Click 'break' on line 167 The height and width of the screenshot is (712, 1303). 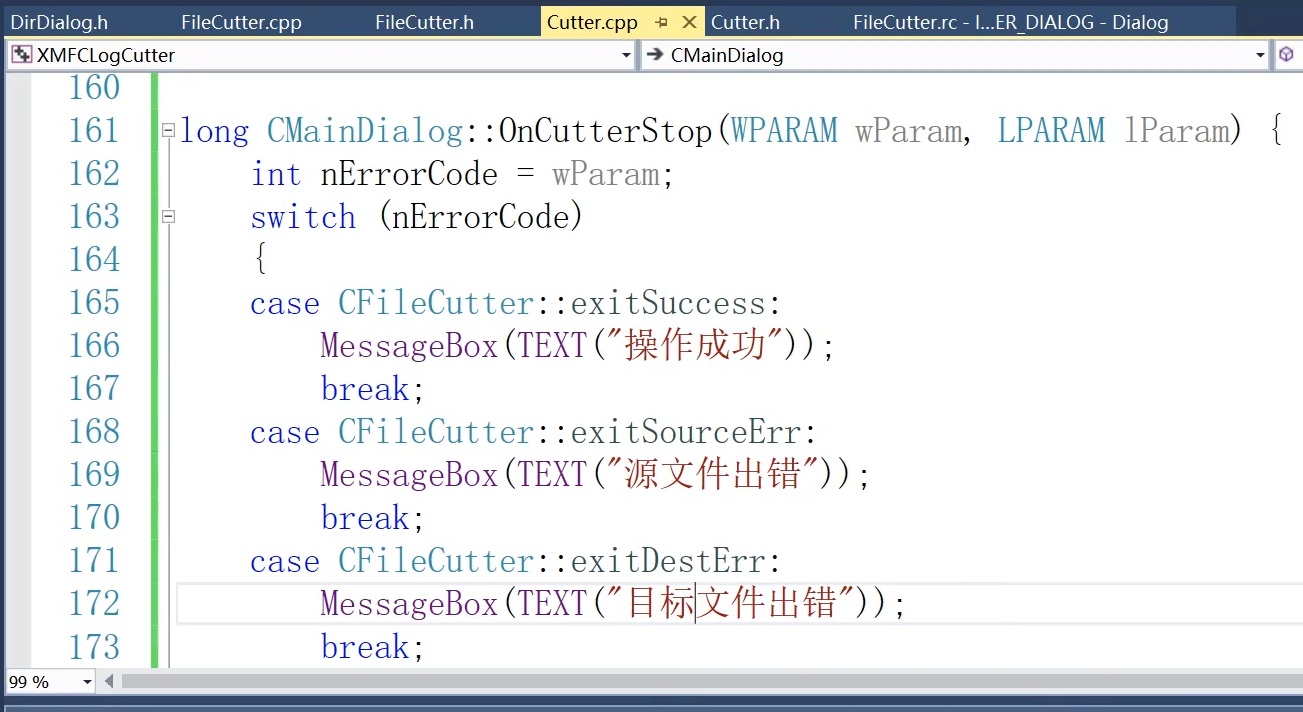[365, 389]
